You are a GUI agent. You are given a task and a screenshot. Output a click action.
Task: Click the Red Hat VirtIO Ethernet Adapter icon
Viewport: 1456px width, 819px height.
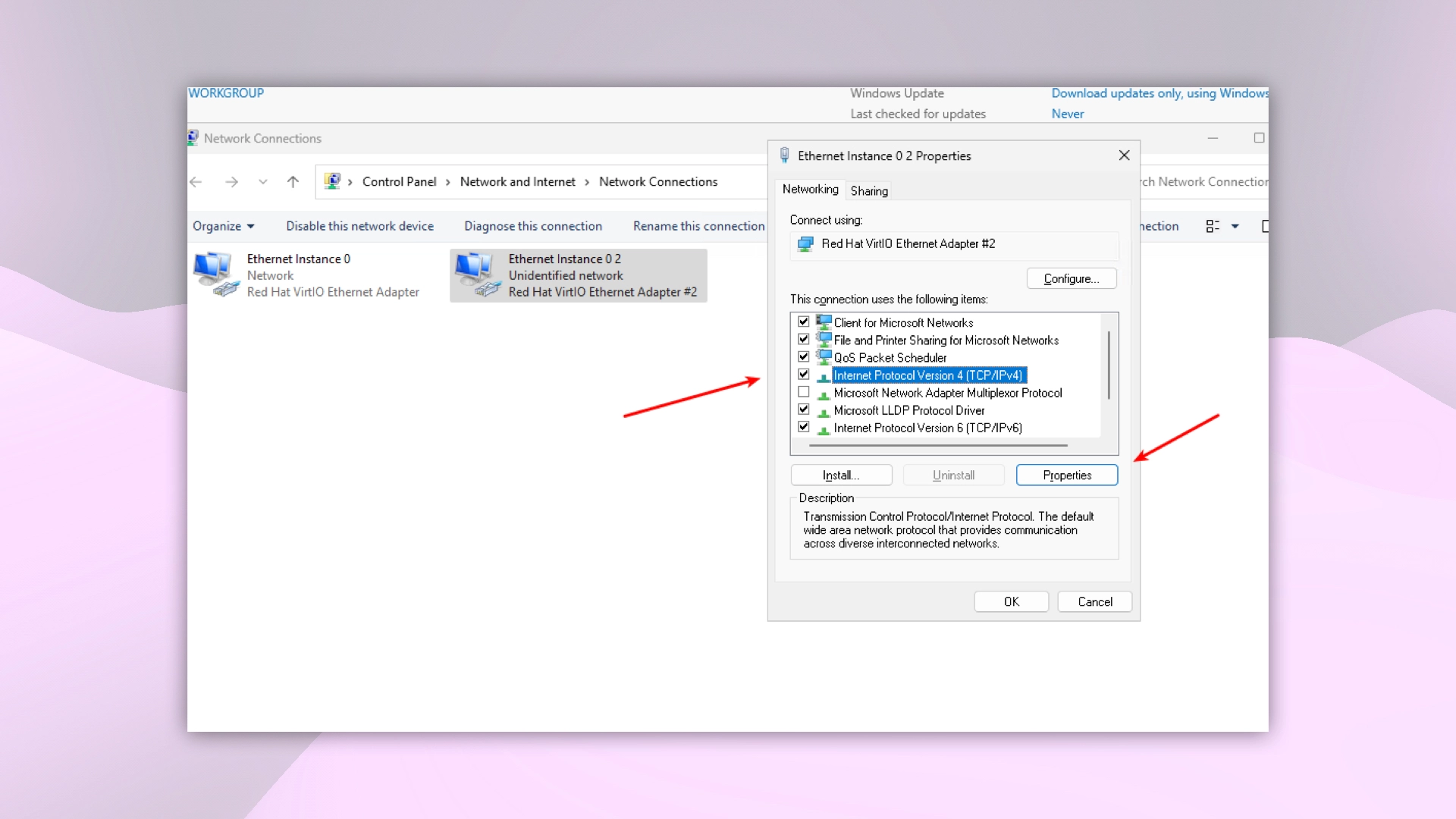coord(805,243)
